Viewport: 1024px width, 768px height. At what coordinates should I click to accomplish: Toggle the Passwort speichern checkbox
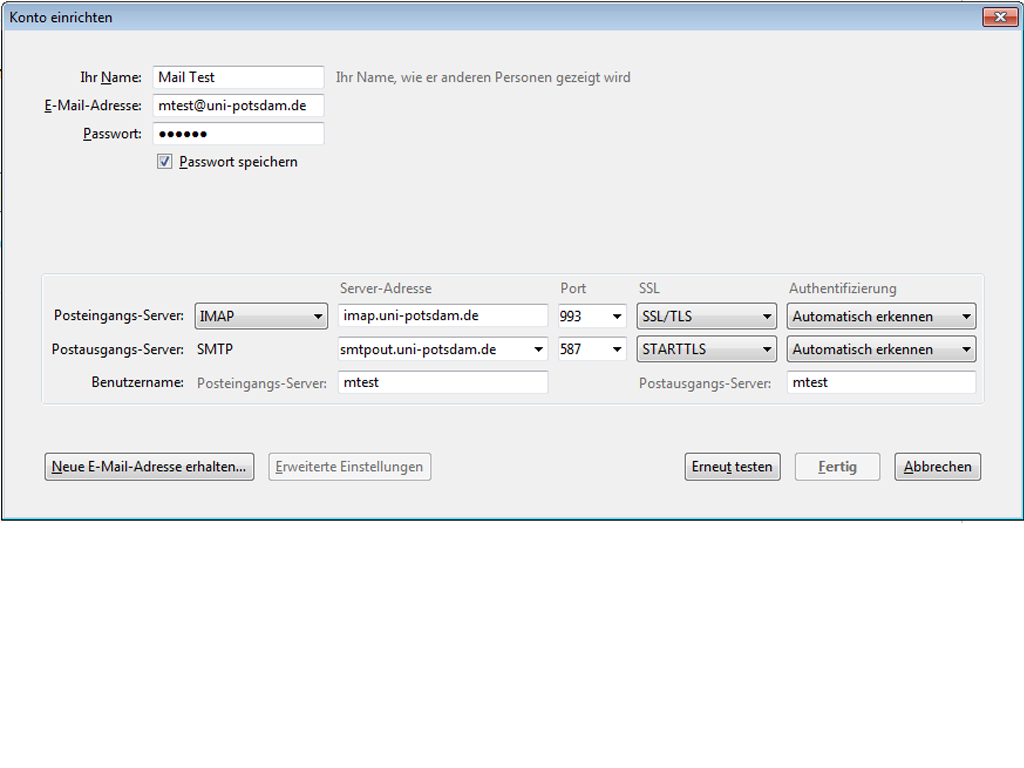click(x=165, y=162)
